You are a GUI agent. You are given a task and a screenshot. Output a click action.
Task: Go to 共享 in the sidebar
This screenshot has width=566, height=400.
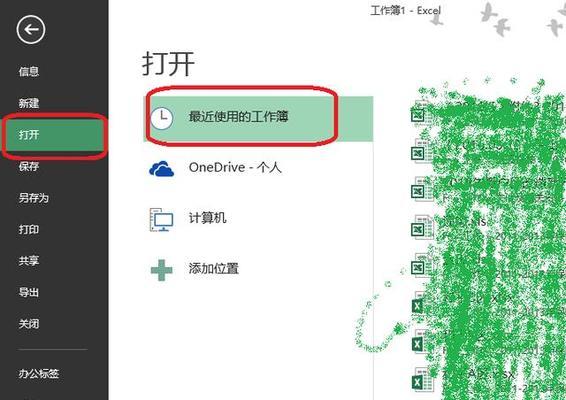coord(29,261)
